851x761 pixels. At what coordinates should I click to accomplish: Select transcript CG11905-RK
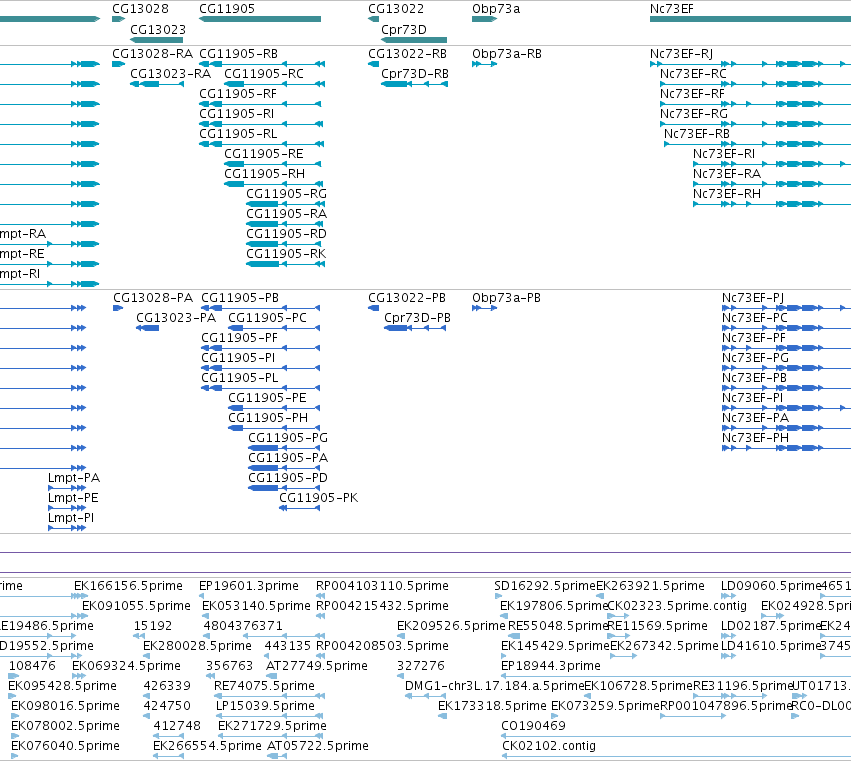pyautogui.click(x=286, y=255)
